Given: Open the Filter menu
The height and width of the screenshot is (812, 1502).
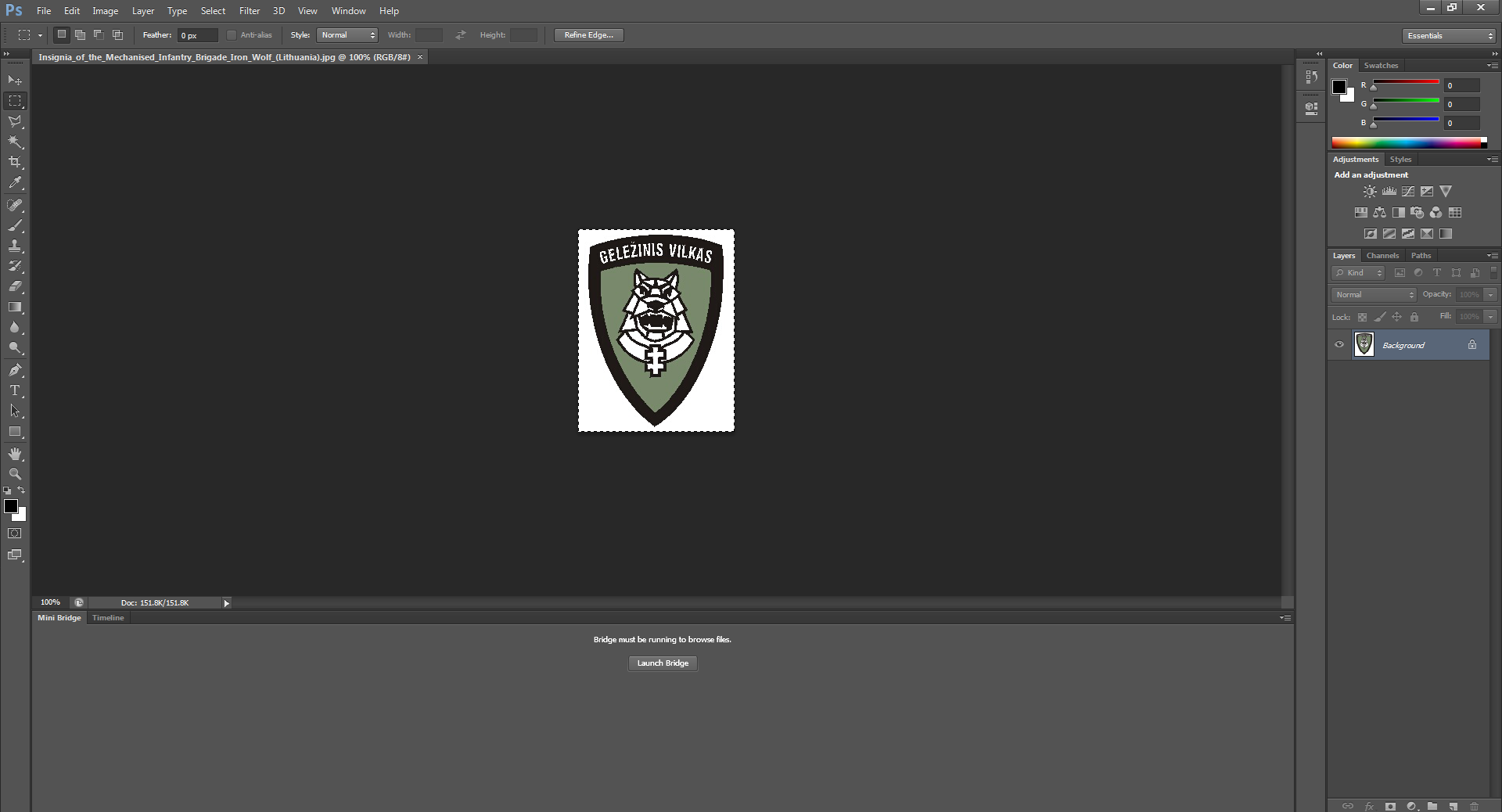Looking at the screenshot, I should 250,11.
